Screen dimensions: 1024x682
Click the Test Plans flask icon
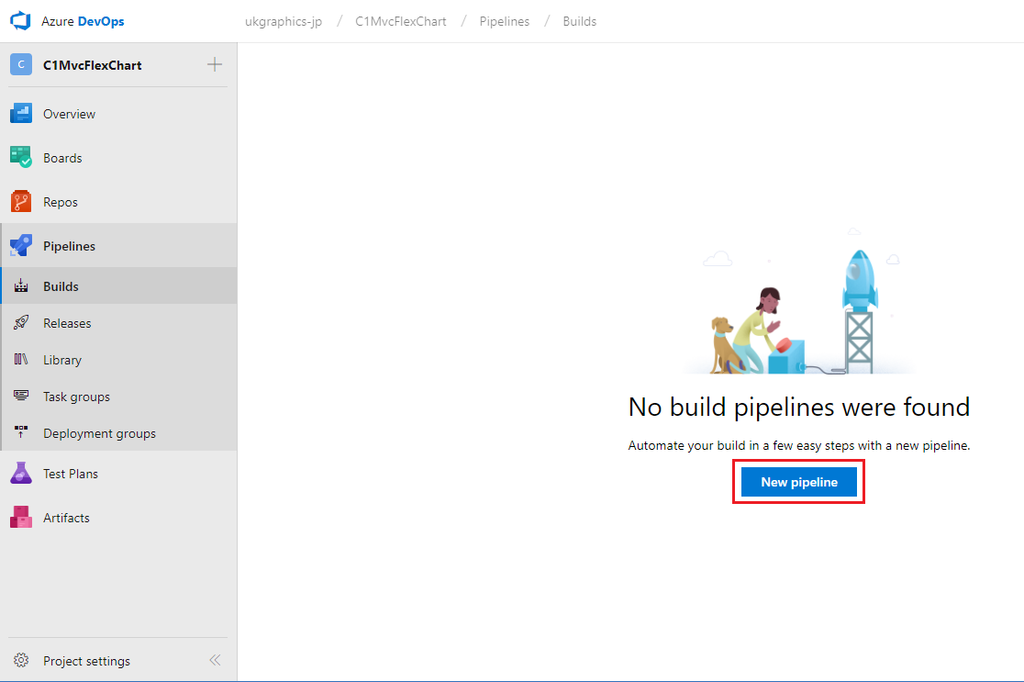coord(21,474)
